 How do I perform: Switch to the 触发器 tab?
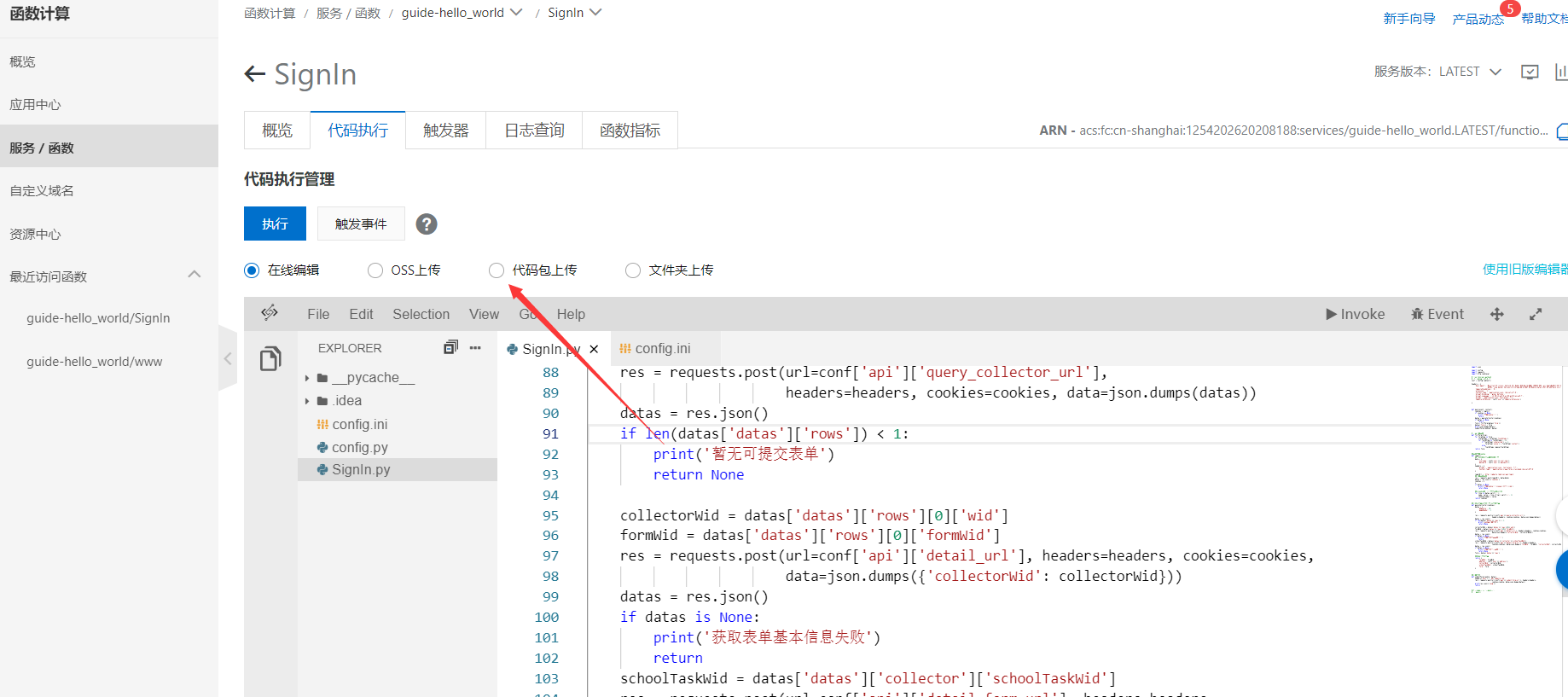tap(445, 131)
